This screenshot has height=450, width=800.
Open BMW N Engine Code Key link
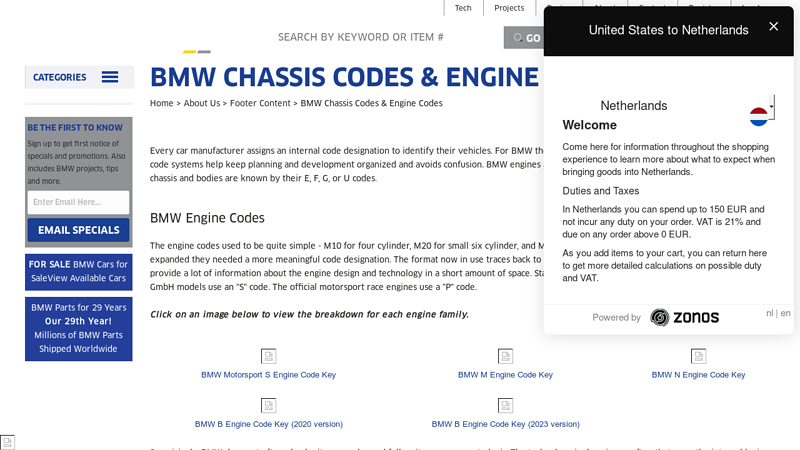click(698, 375)
